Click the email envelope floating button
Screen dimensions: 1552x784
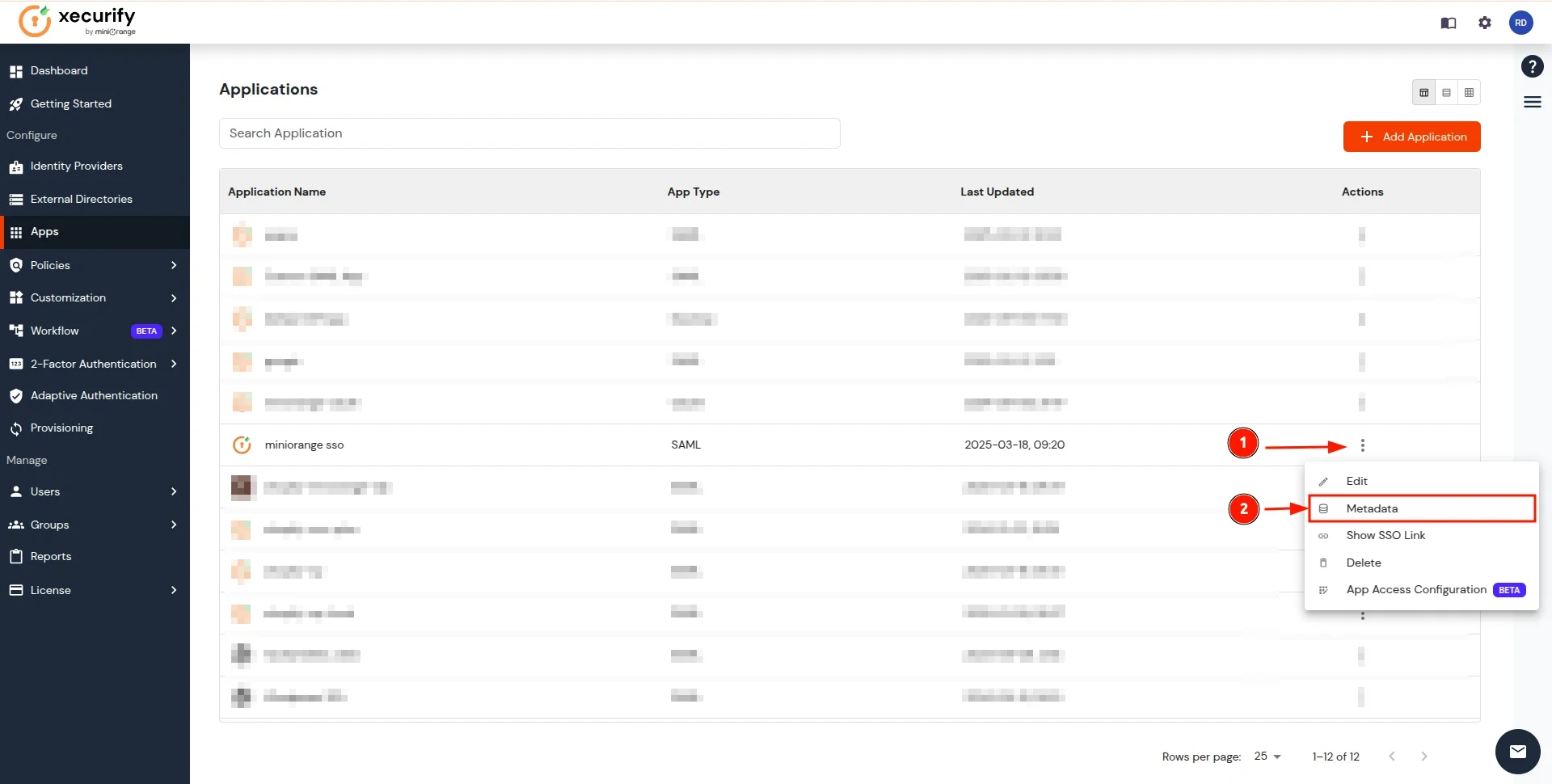tap(1518, 752)
